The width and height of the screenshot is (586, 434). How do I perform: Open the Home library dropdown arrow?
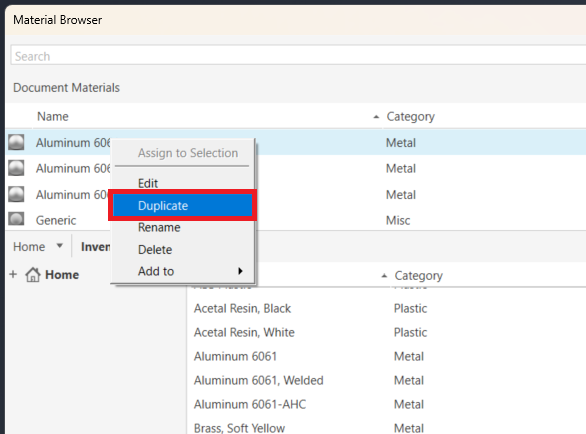coord(59,246)
